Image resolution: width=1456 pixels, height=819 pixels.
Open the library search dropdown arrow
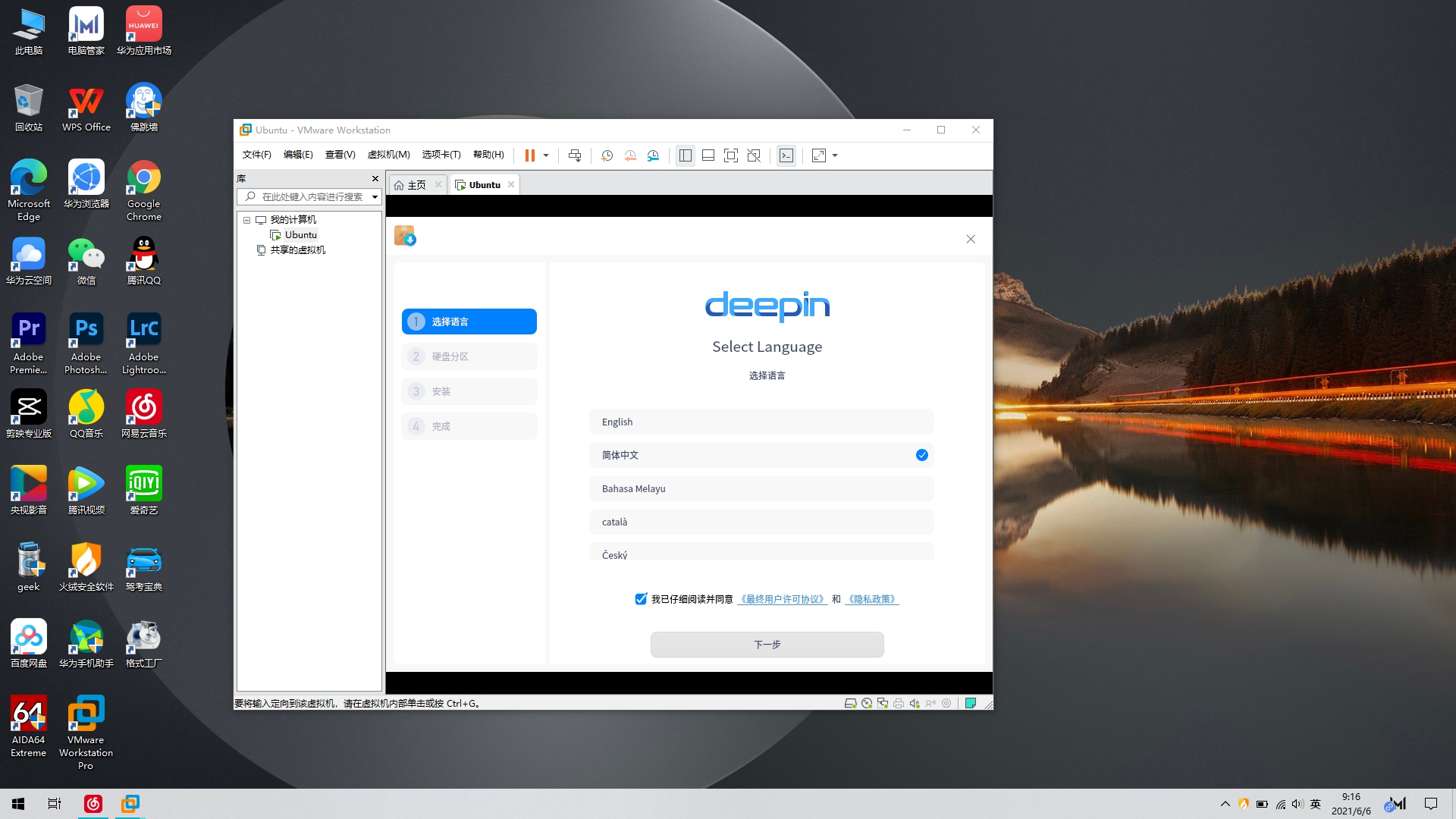(x=375, y=197)
